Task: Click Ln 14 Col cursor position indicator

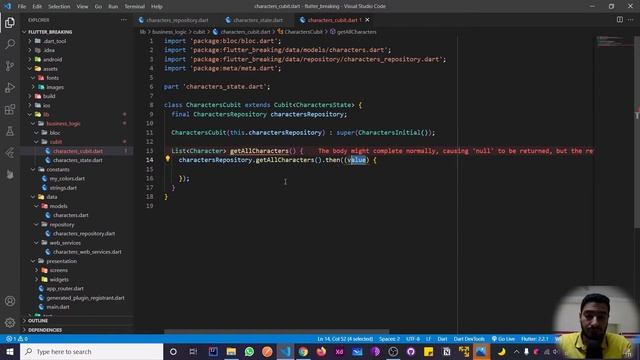Action: (345, 339)
